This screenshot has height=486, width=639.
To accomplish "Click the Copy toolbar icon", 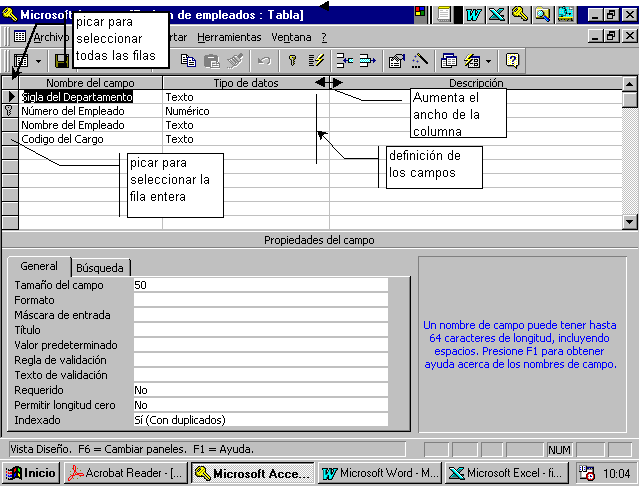I will pos(188,61).
